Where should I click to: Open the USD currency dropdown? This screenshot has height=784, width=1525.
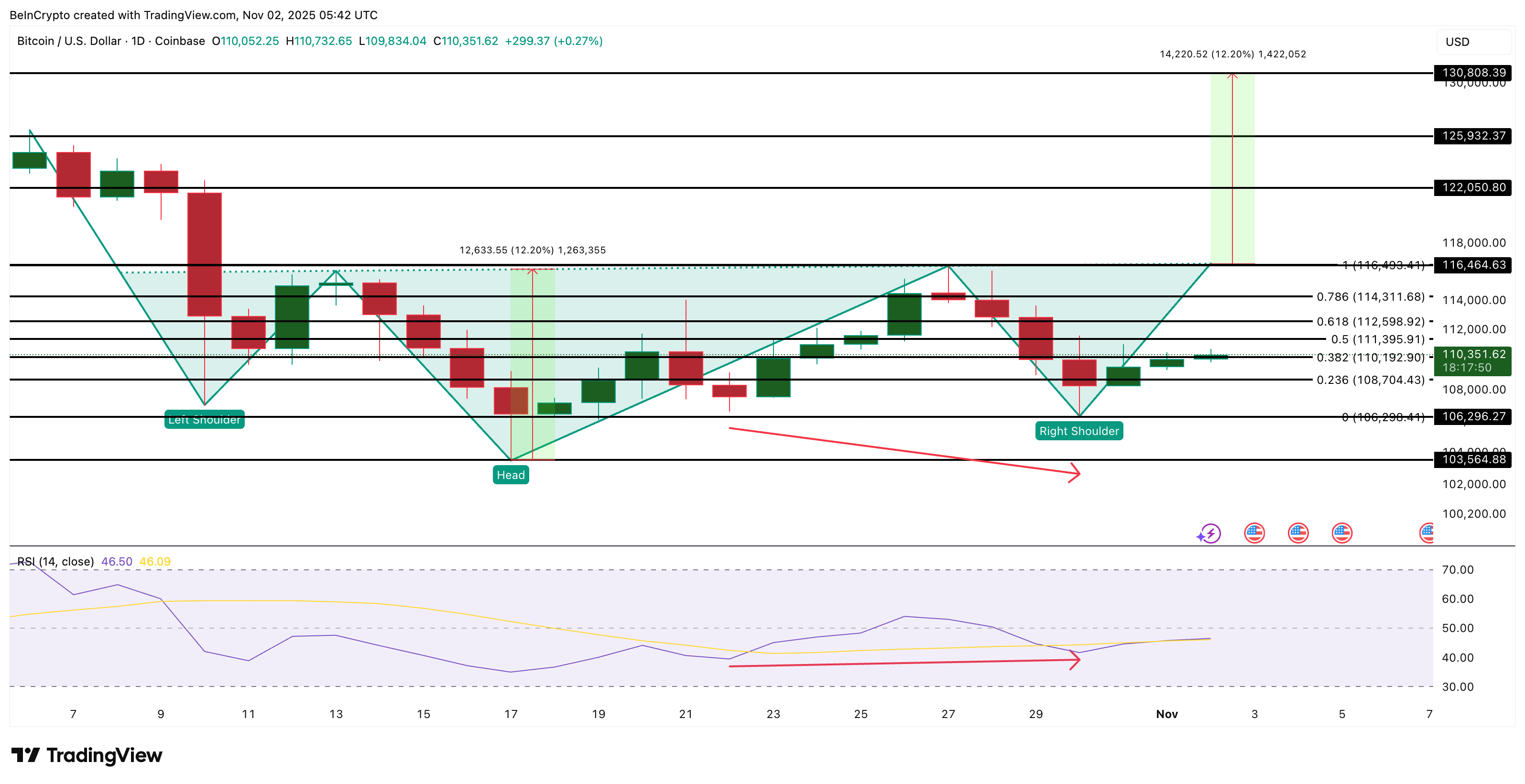[1458, 42]
